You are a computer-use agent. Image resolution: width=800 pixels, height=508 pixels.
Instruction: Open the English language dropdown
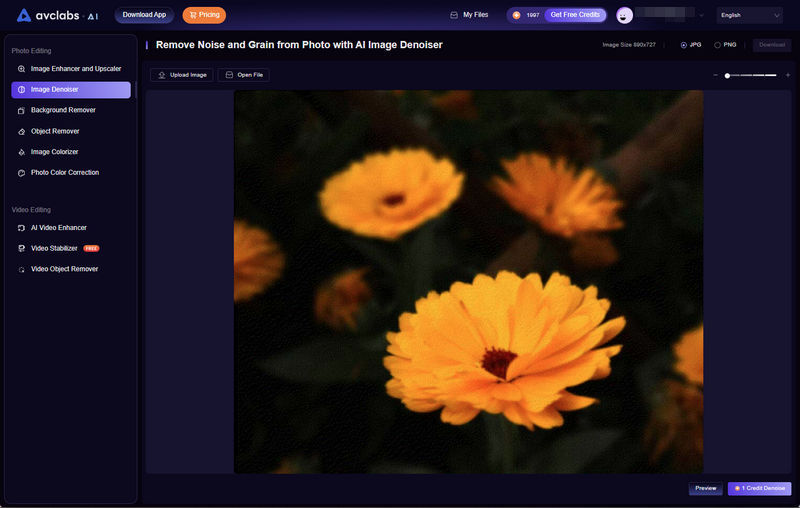click(x=749, y=15)
